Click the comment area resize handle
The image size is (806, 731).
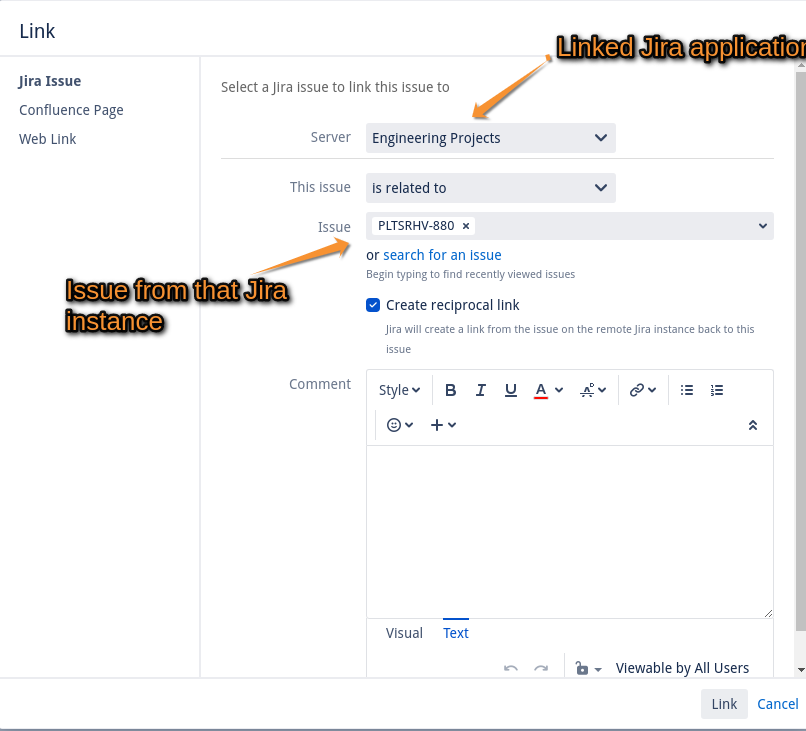coord(768,613)
